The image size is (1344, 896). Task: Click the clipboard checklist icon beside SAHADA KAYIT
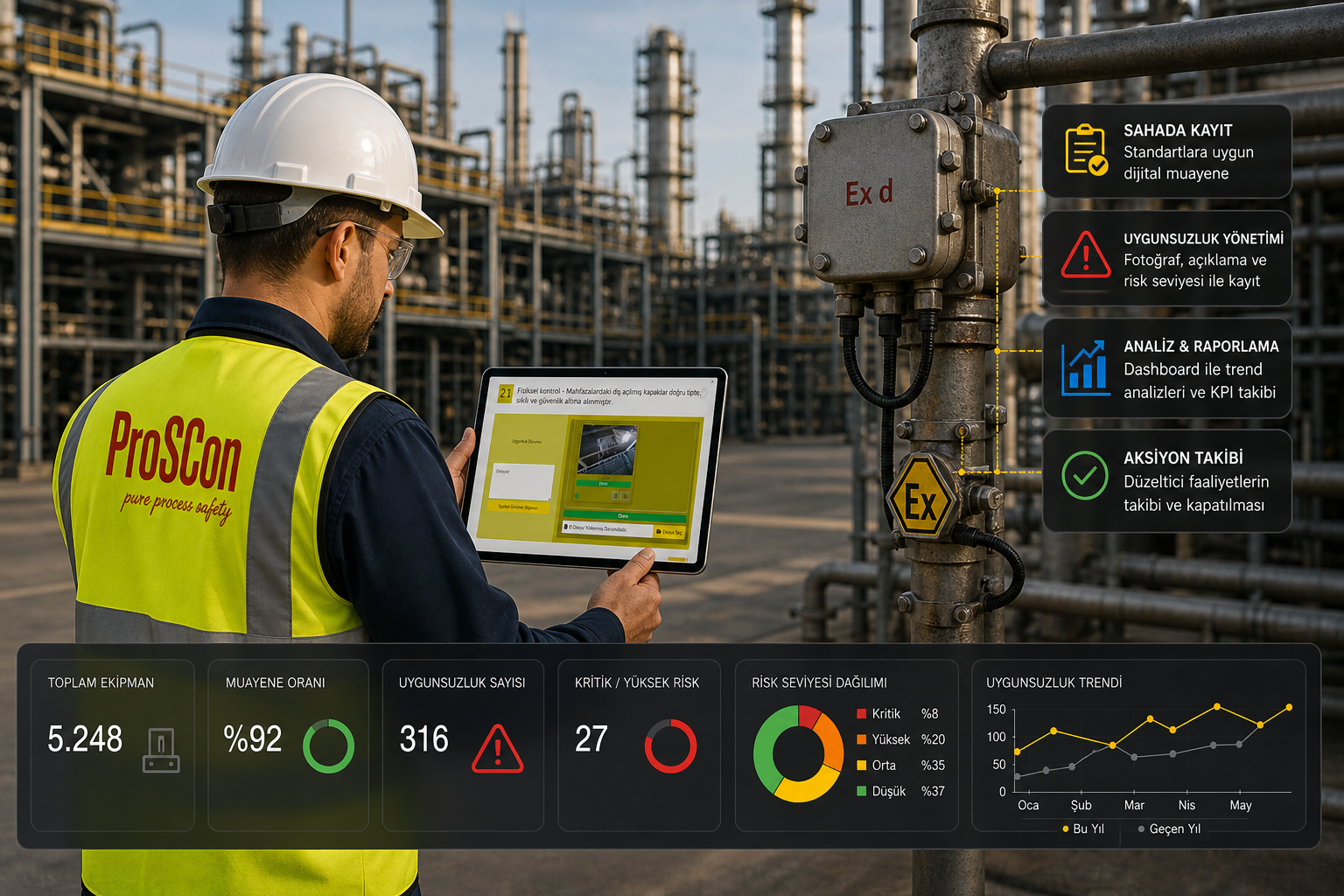tap(1086, 150)
